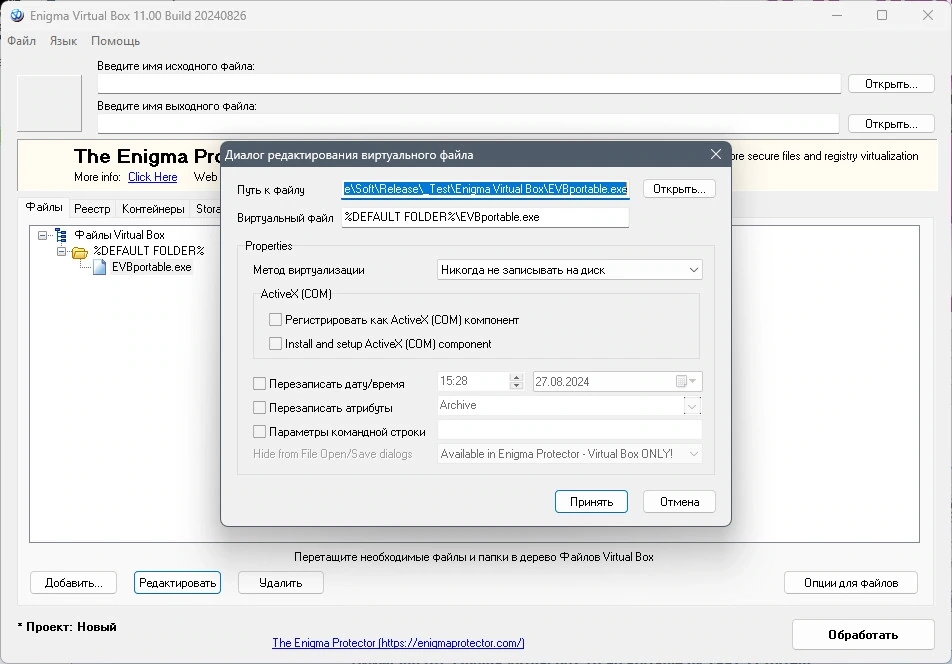
Task: Click the Enigma Virtual Box app icon in title bar
Action: coord(17,15)
